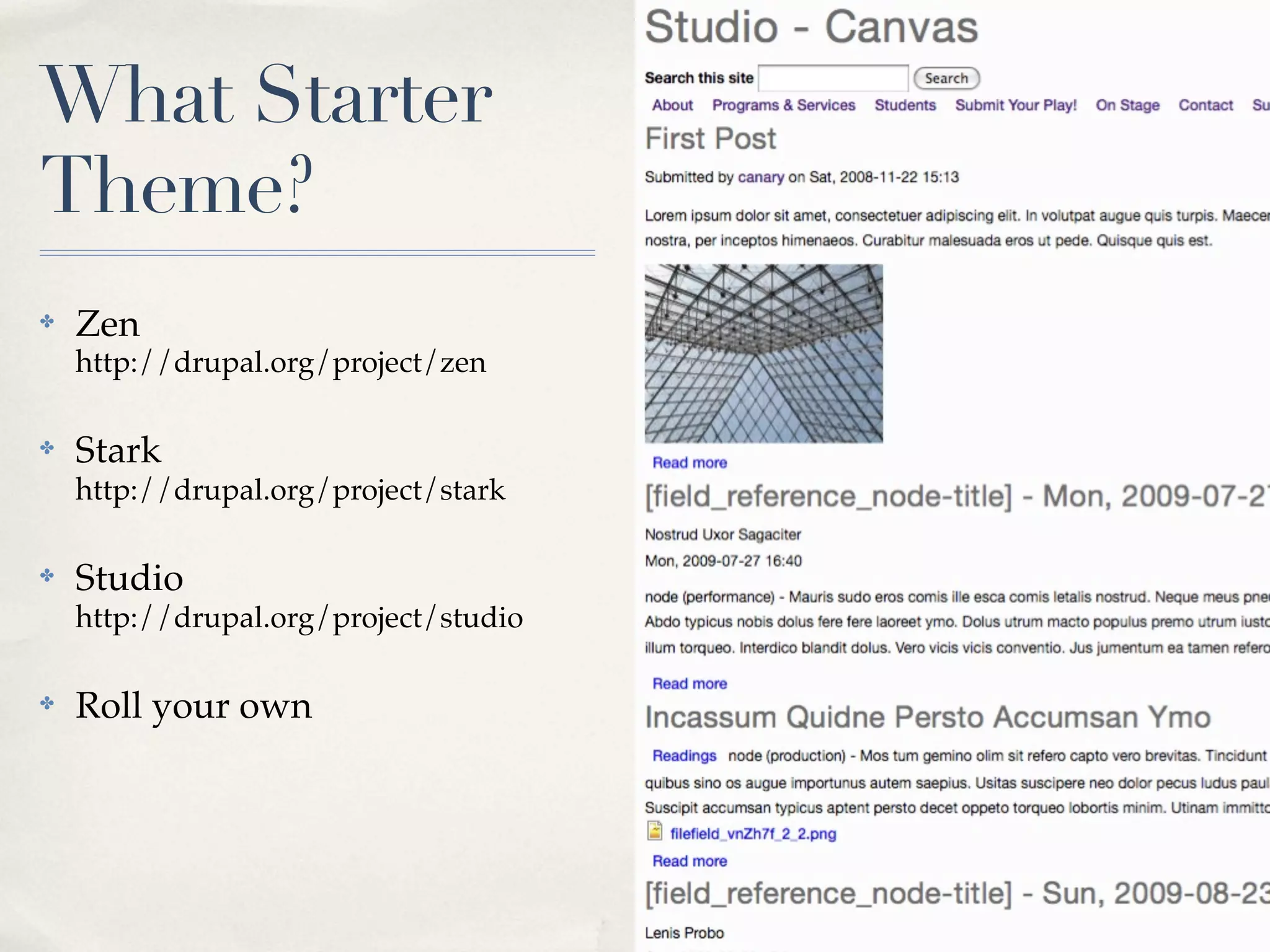Open filefield_vnZh7f_2_2.png attachment link
Viewport: 1270px width, 952px height.
click(753, 834)
